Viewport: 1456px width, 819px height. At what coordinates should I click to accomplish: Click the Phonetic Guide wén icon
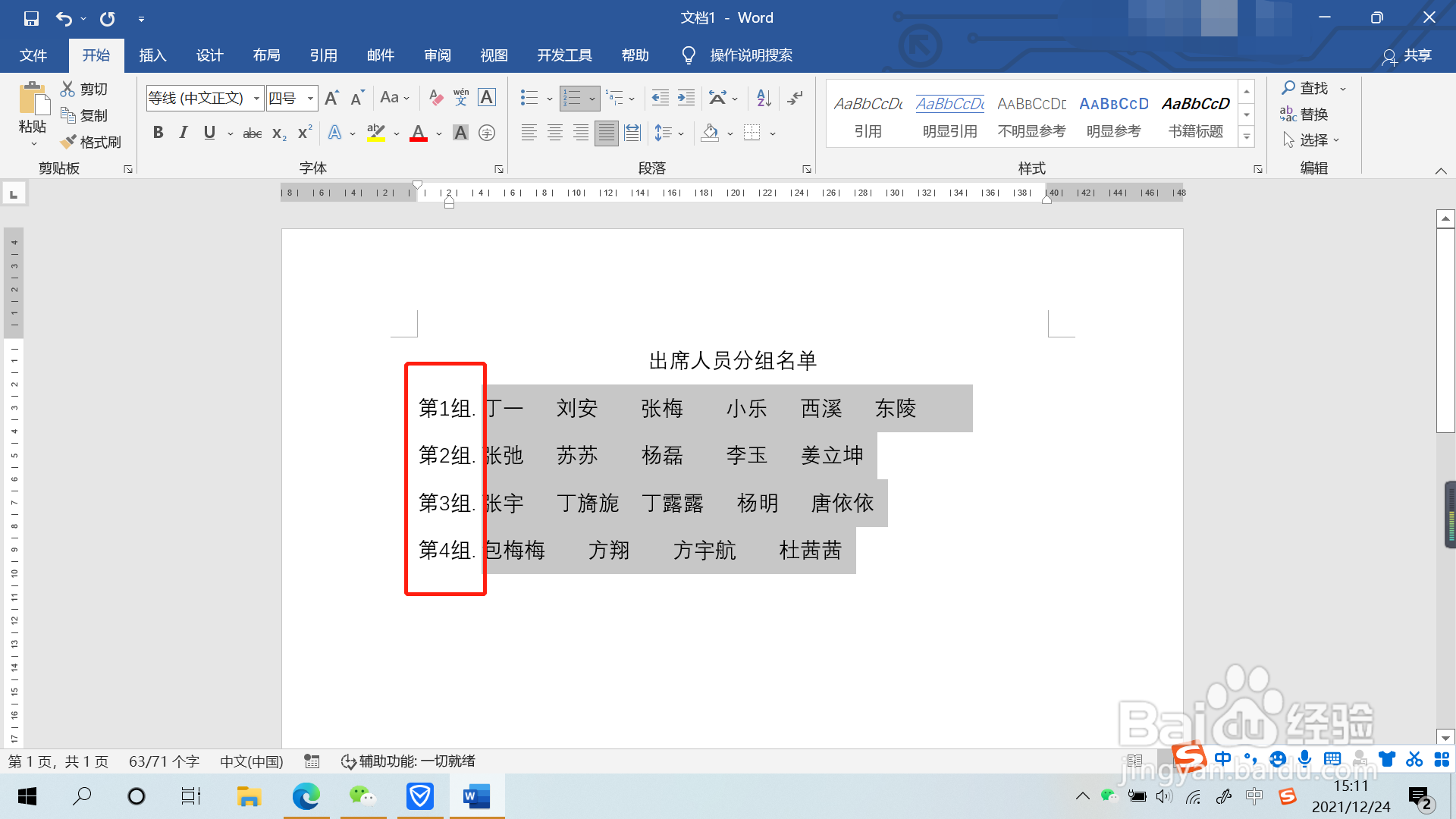click(x=461, y=98)
